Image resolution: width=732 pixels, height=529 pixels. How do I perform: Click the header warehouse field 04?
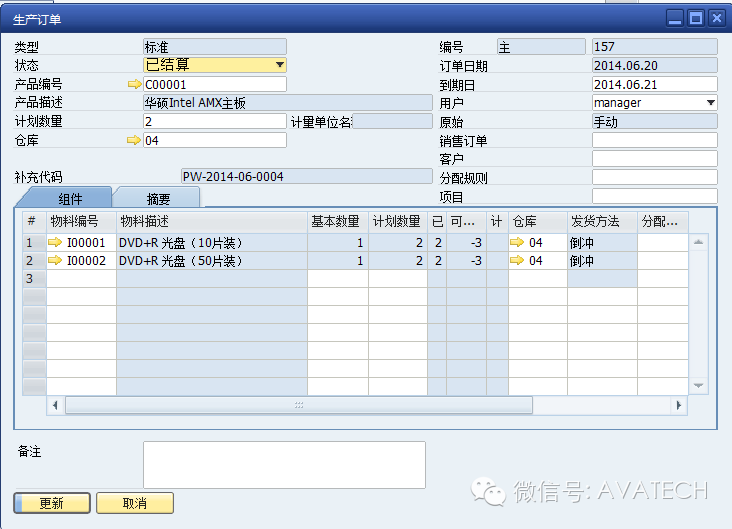pyautogui.click(x=215, y=140)
